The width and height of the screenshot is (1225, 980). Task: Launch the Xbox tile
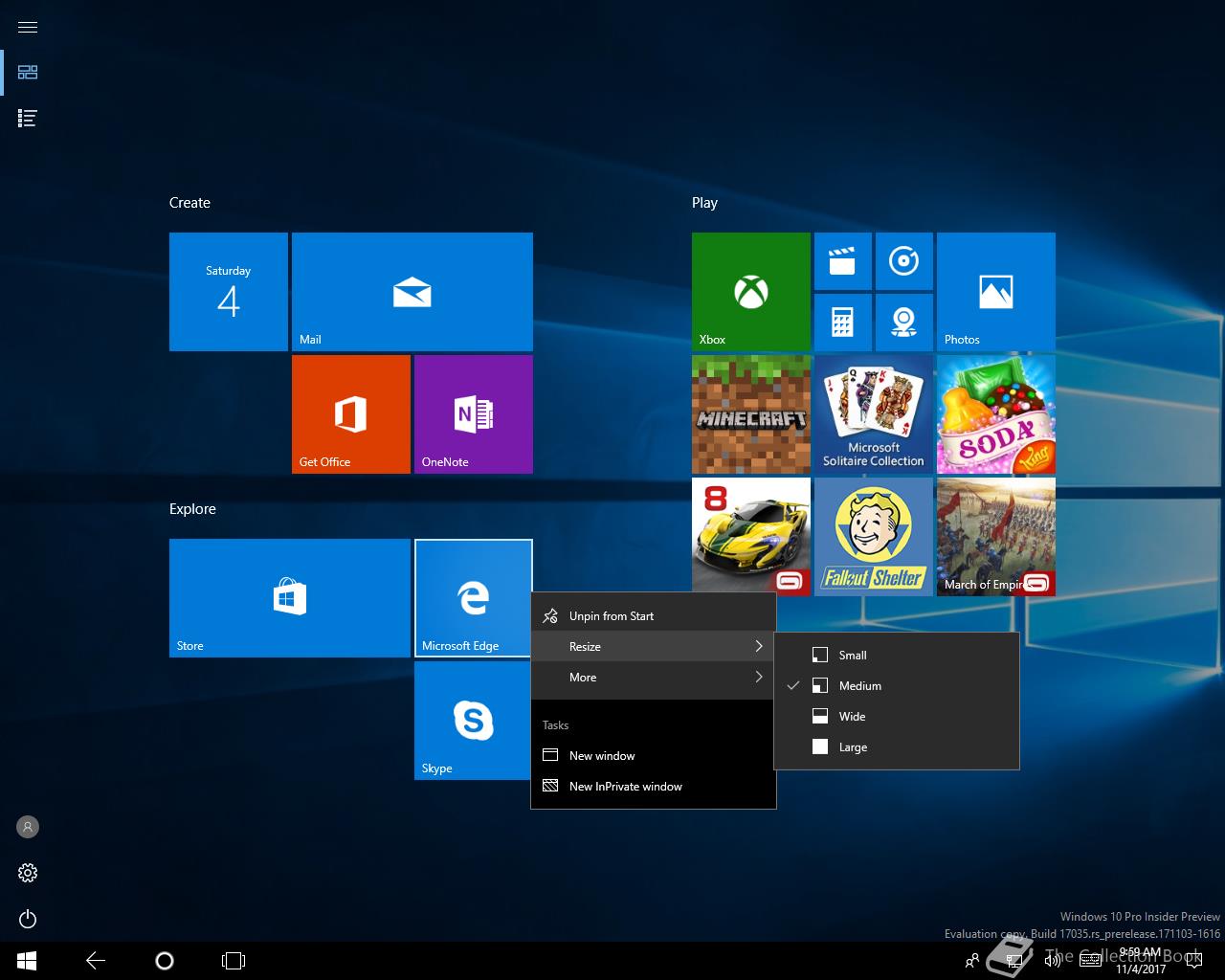click(x=751, y=292)
